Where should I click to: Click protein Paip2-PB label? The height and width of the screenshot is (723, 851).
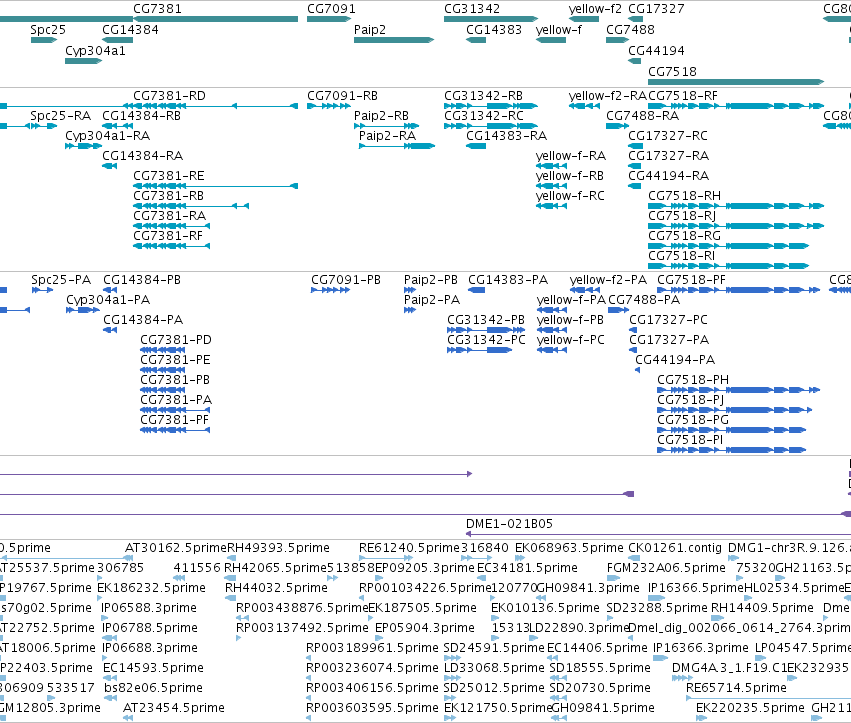[430, 280]
